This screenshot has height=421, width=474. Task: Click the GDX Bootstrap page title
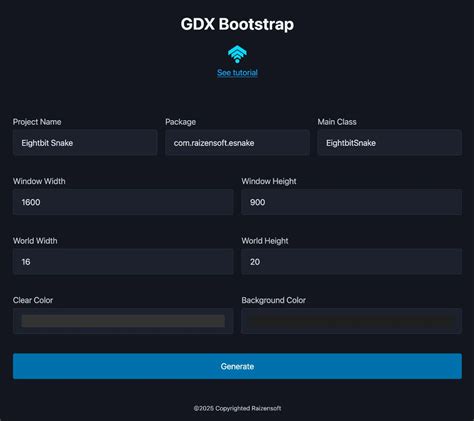click(237, 24)
